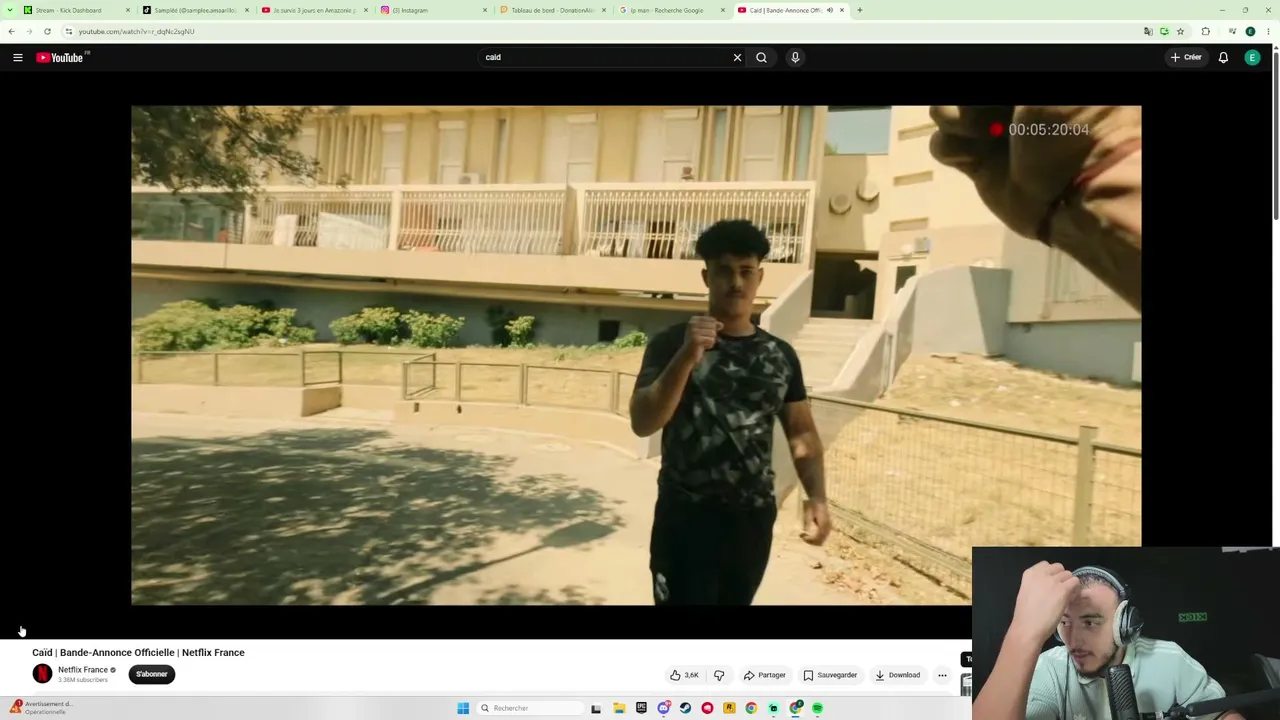Open Steam from the taskbar
1280x720 pixels.
click(x=685, y=708)
